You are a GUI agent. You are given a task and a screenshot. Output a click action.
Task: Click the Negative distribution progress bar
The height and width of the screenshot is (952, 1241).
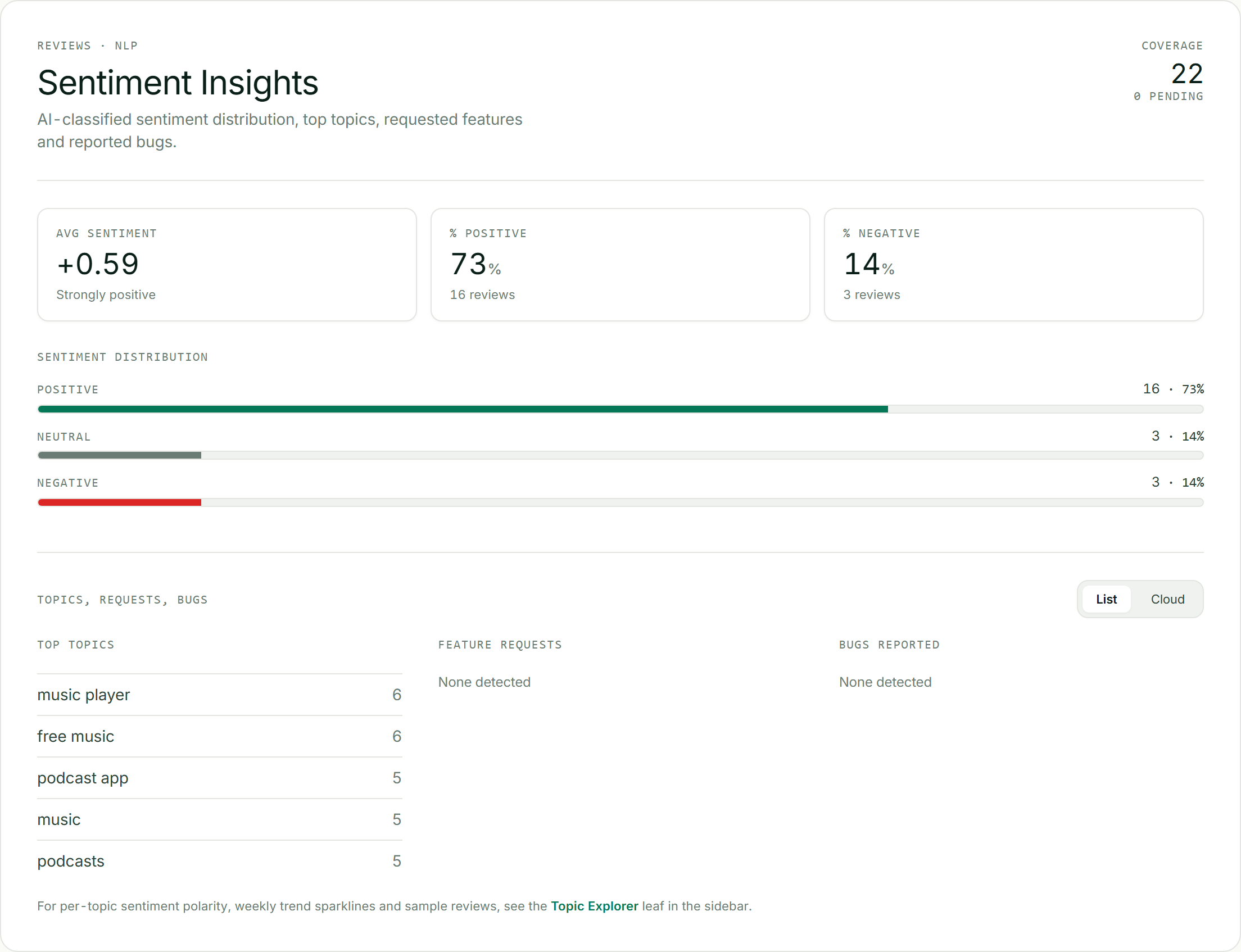pos(620,502)
